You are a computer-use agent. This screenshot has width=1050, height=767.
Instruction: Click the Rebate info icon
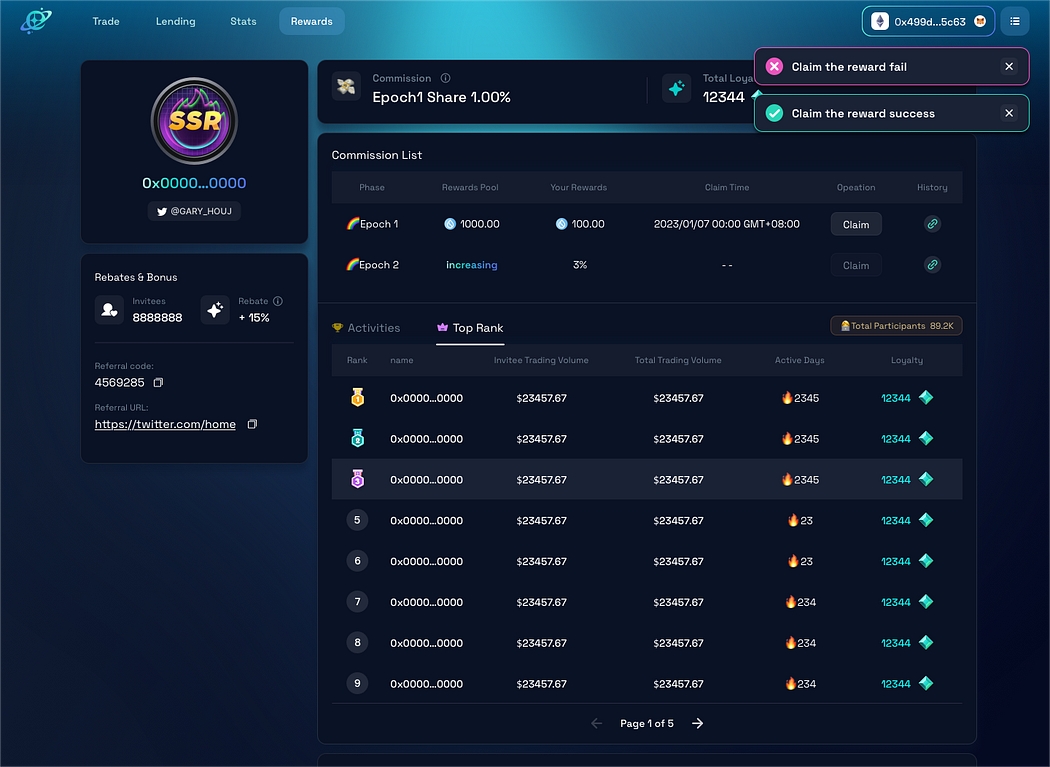[x=278, y=301]
